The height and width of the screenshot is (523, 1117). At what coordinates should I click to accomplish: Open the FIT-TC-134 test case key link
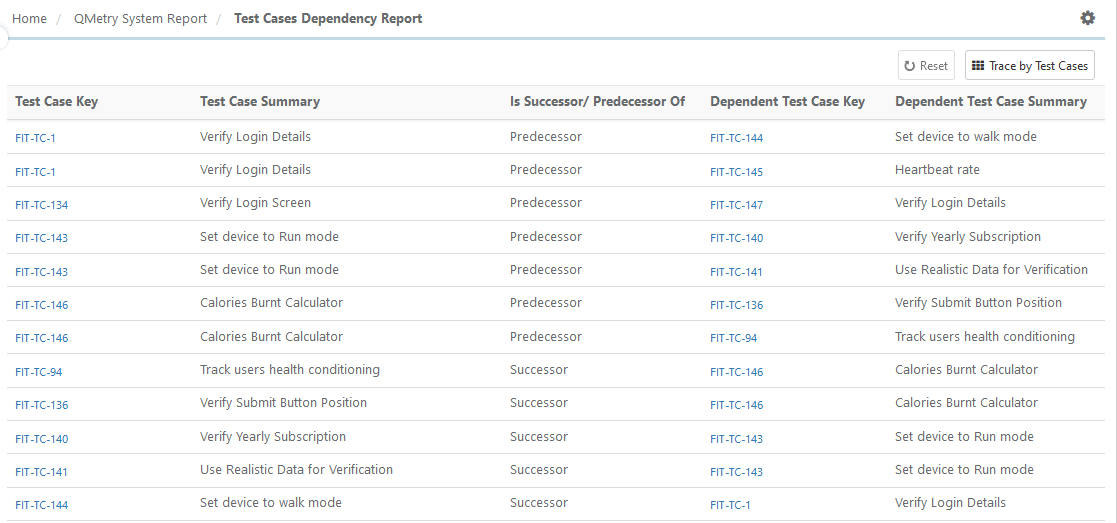[41, 205]
